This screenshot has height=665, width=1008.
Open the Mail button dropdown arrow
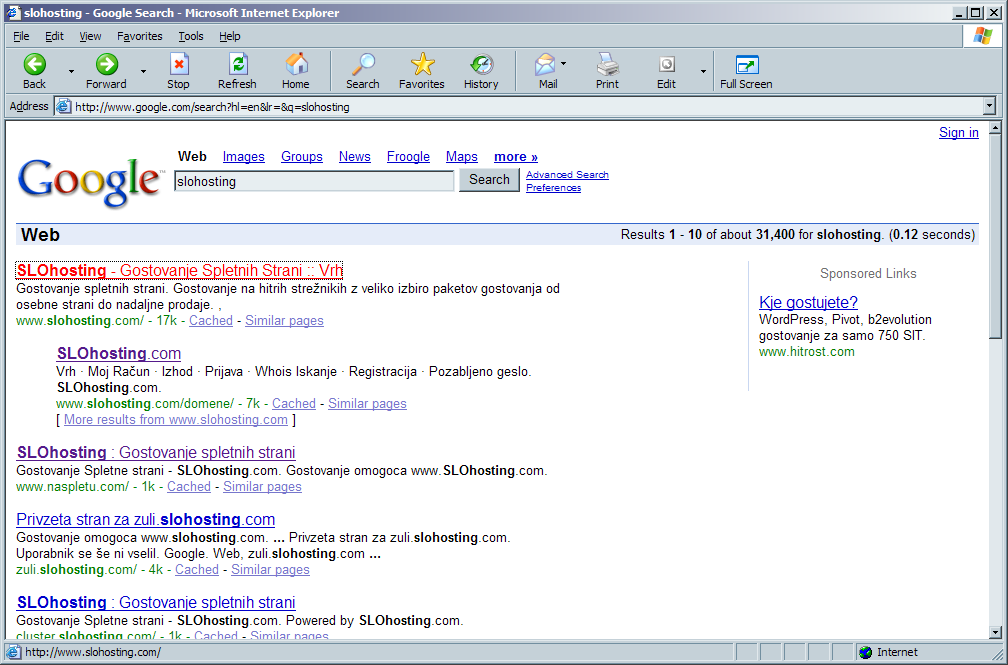point(564,64)
